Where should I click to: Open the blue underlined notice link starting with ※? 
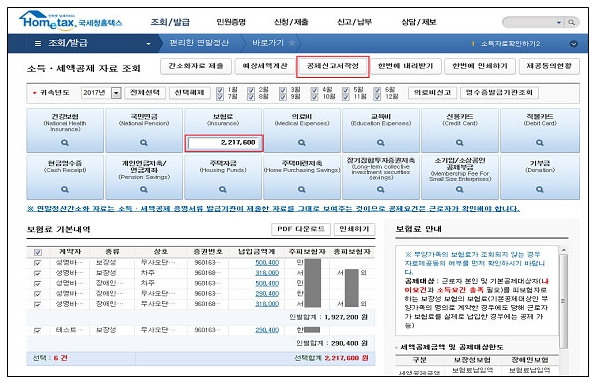coord(273,209)
